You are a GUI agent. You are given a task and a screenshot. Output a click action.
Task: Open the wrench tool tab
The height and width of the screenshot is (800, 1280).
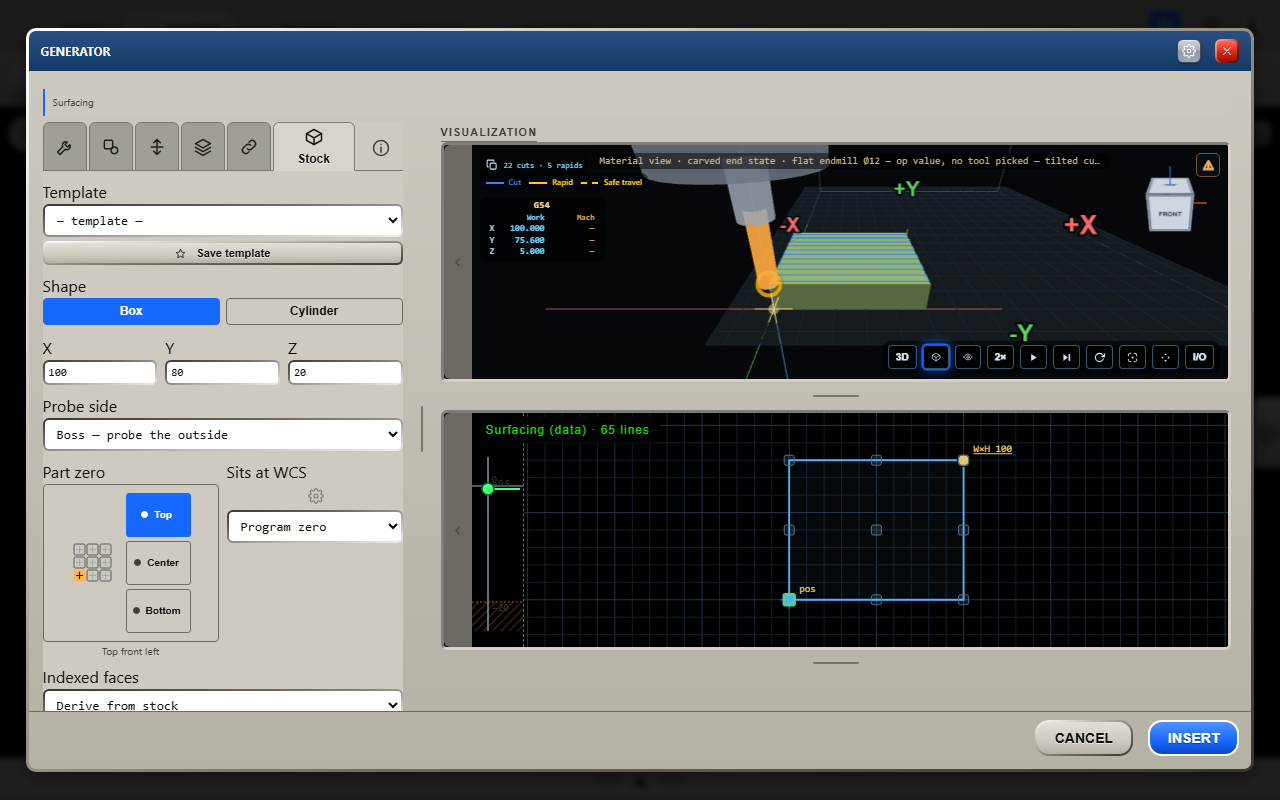click(65, 147)
